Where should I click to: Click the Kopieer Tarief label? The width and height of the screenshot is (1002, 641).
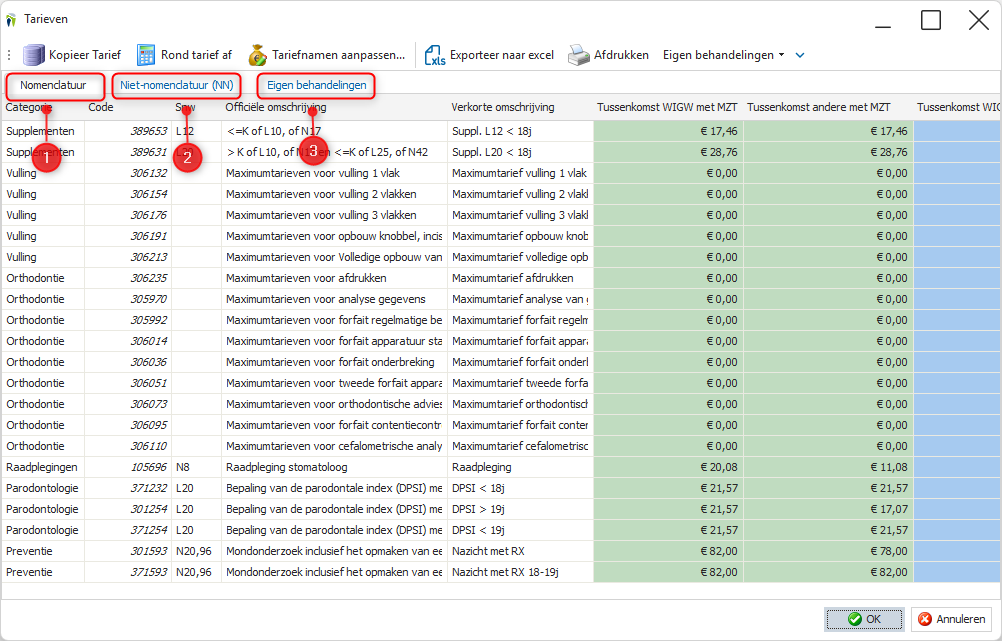(x=85, y=55)
